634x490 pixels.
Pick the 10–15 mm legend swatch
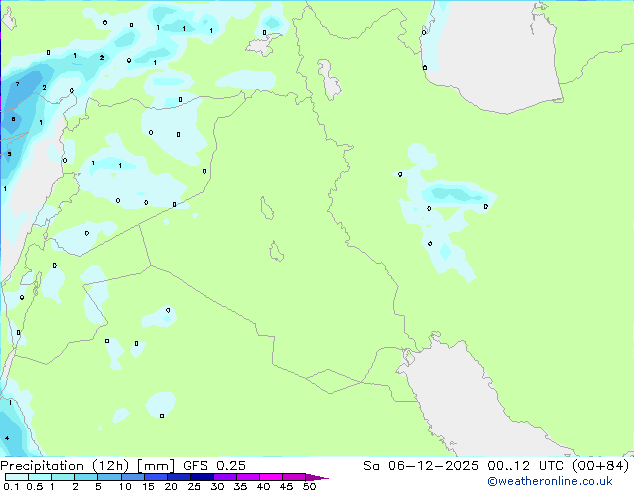click(x=132, y=477)
